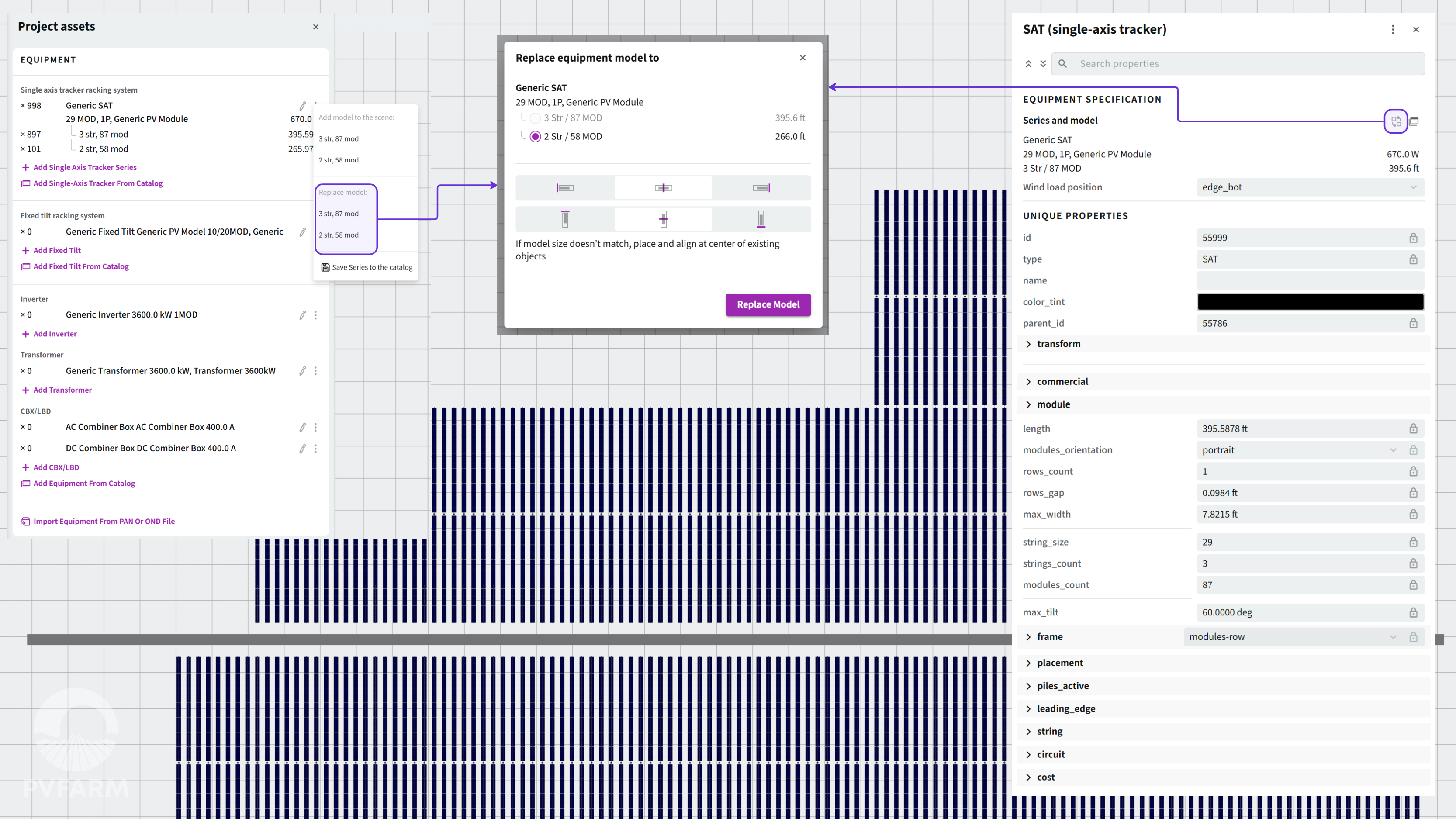Collapse all properties with double-up chevron icon

pyautogui.click(x=1028, y=64)
